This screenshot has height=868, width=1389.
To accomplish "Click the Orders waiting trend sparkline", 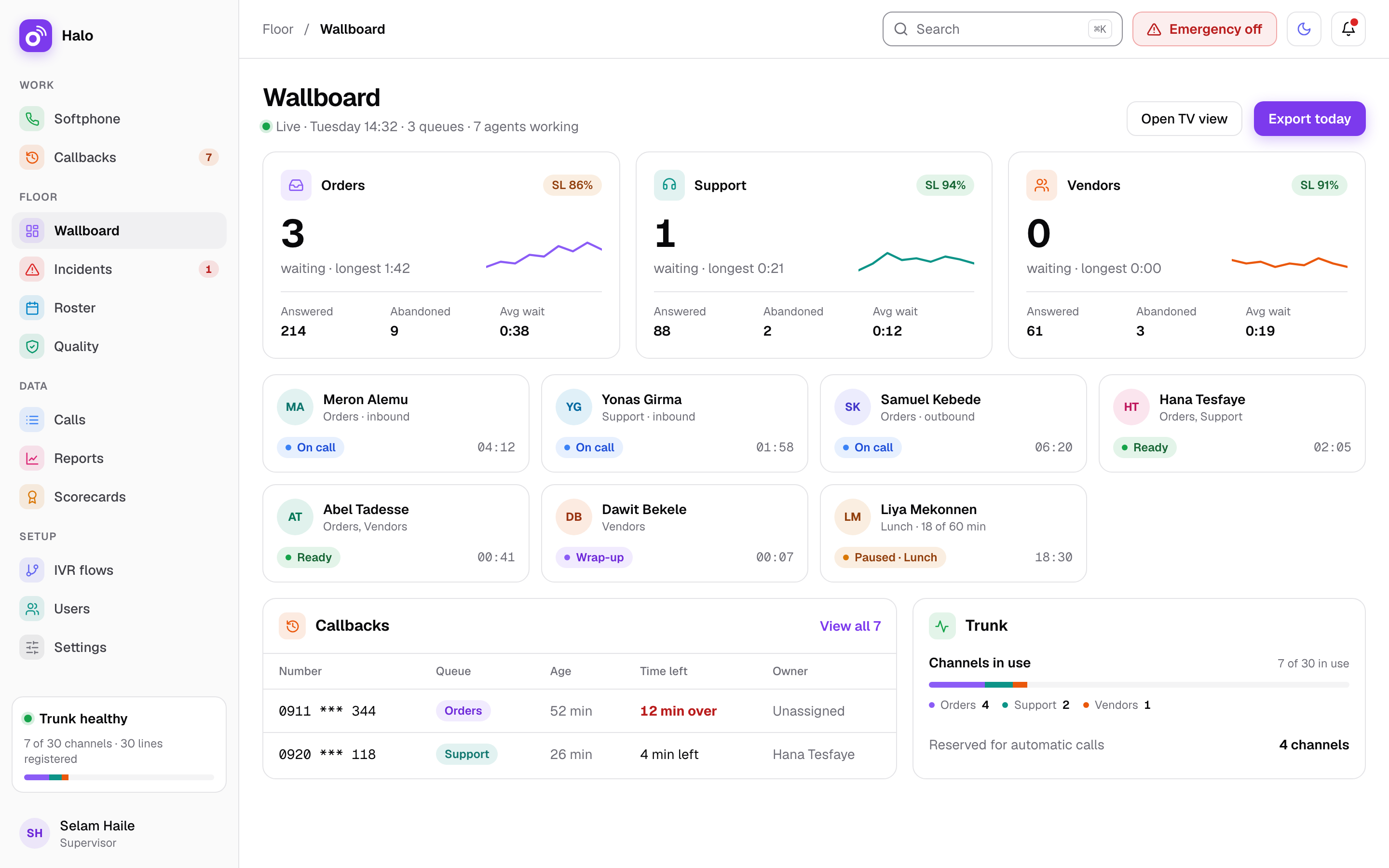I will pyautogui.click(x=544, y=254).
